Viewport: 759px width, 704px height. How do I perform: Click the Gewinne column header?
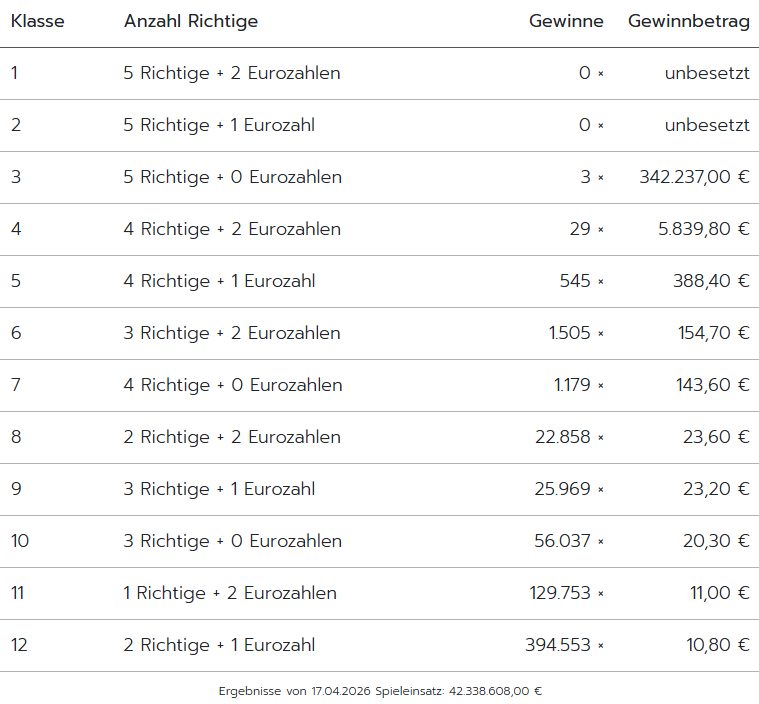566,22
